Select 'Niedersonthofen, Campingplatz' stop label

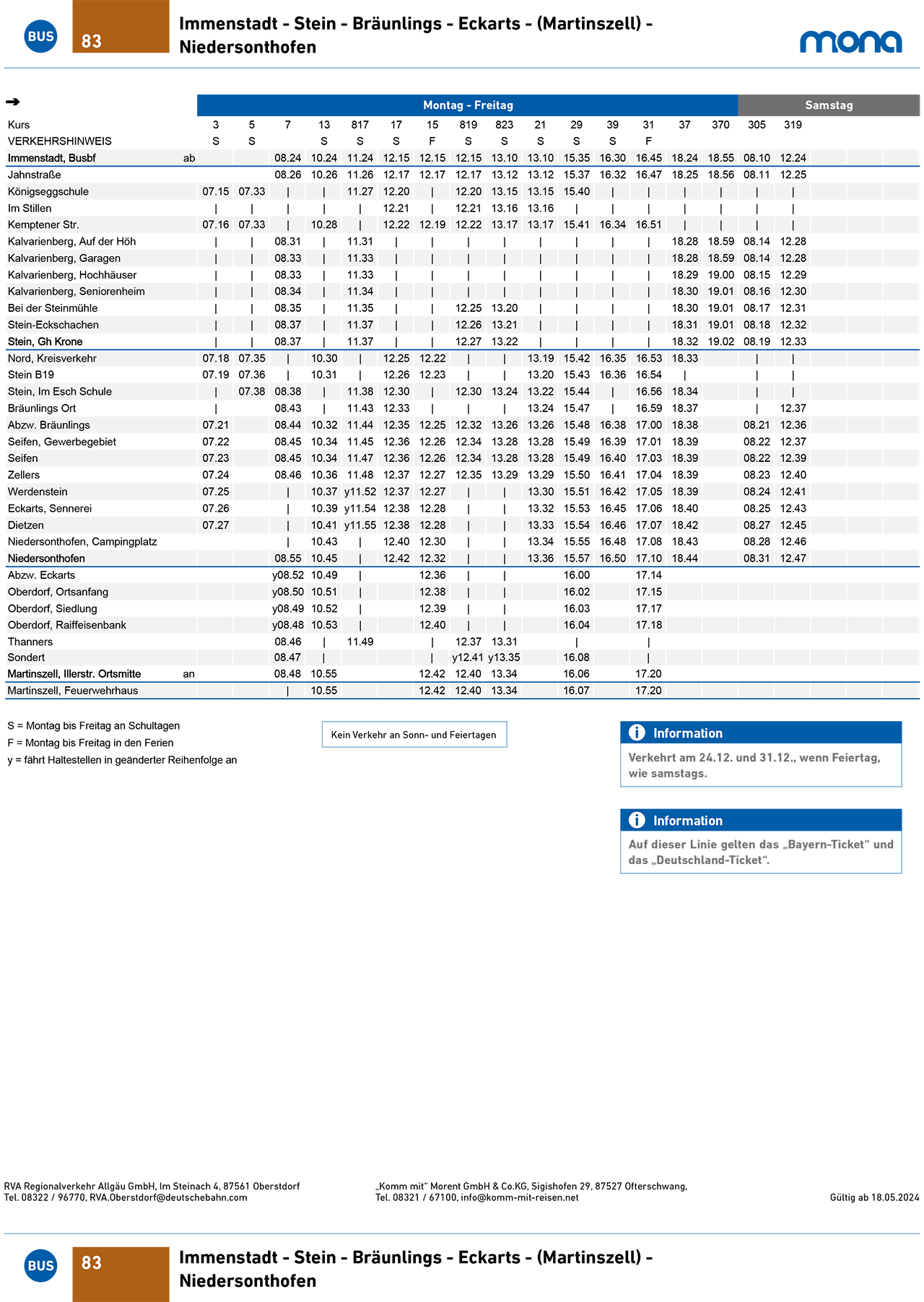click(x=82, y=541)
